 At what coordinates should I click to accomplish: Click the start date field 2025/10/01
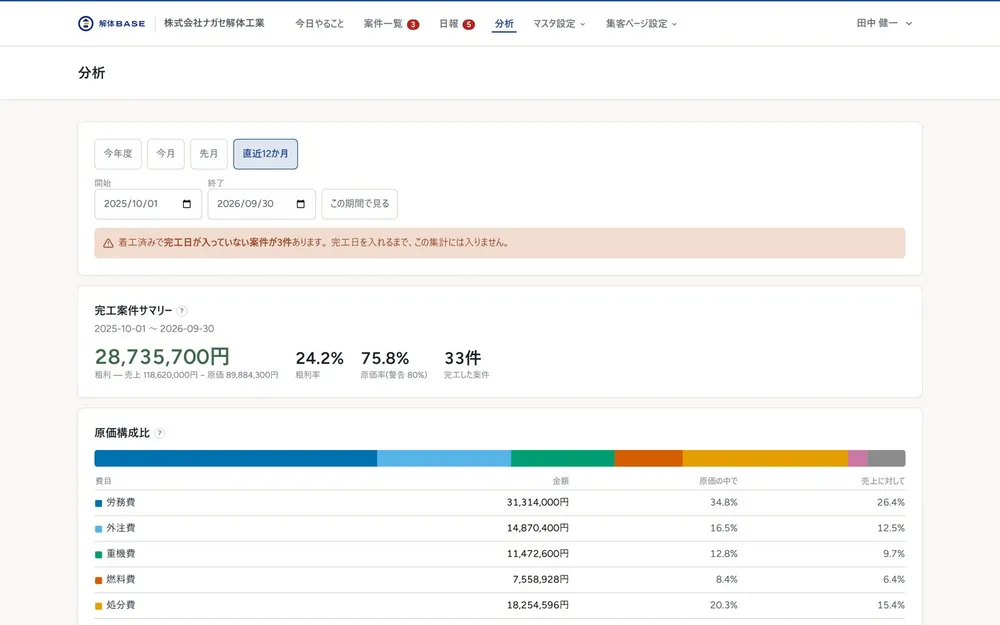click(148, 204)
